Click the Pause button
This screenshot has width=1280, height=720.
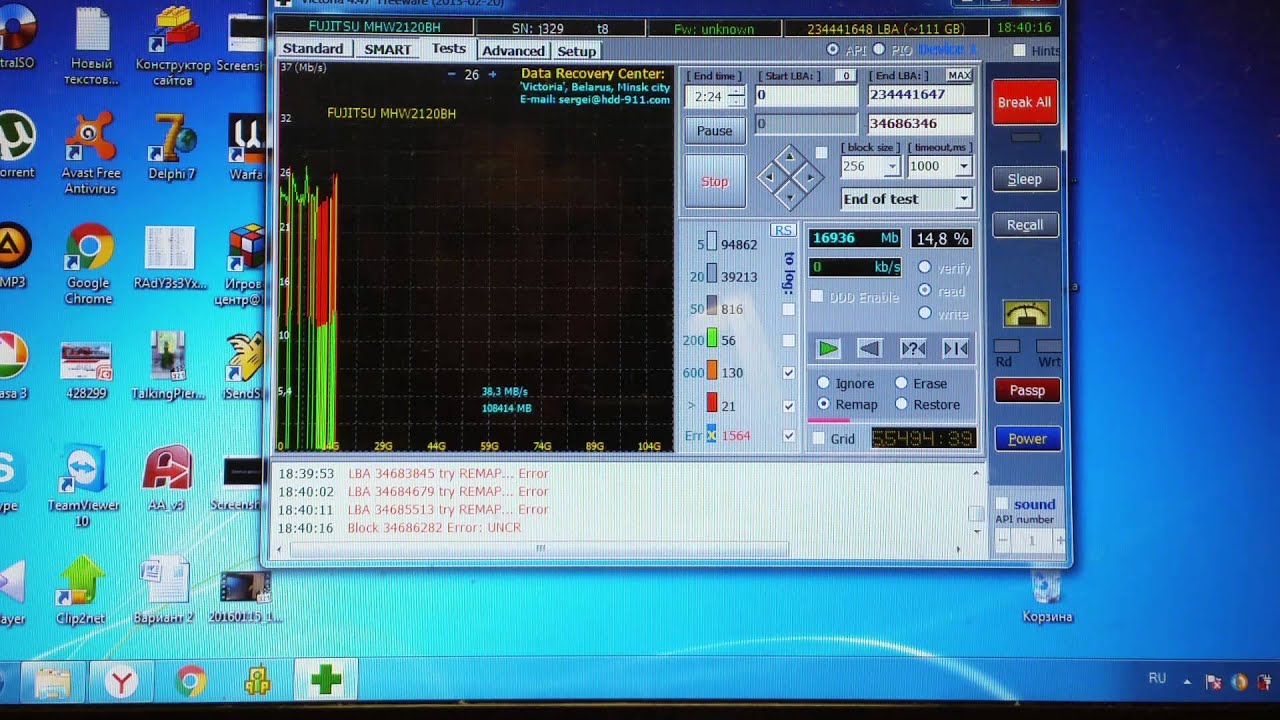point(714,130)
